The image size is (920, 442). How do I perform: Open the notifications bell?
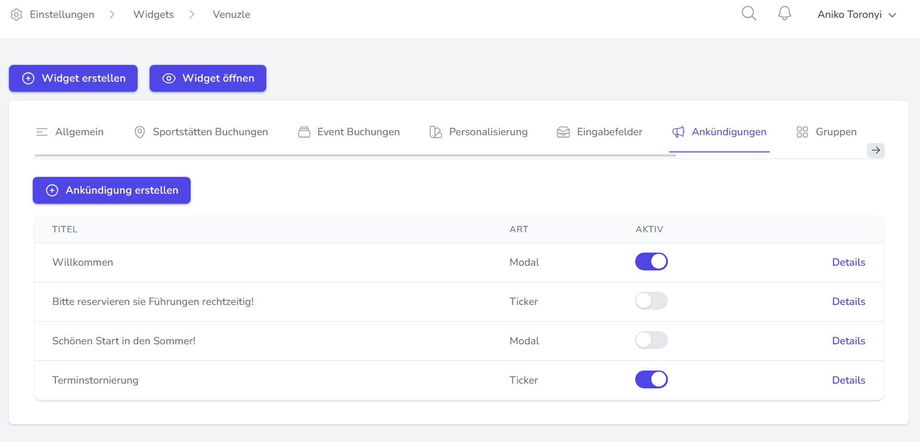784,14
